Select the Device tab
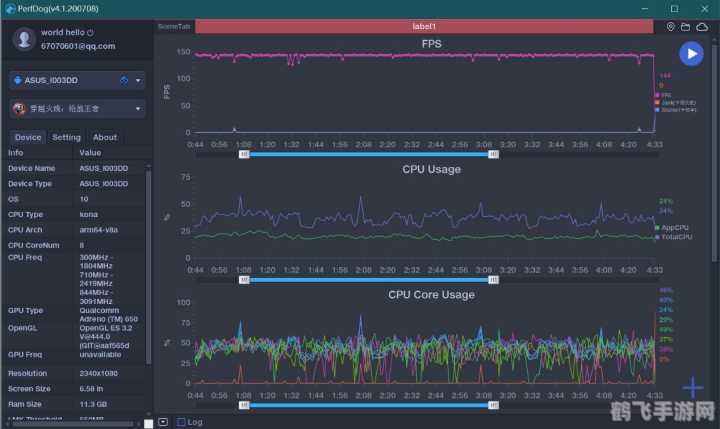Image resolution: width=720 pixels, height=429 pixels. [28, 137]
